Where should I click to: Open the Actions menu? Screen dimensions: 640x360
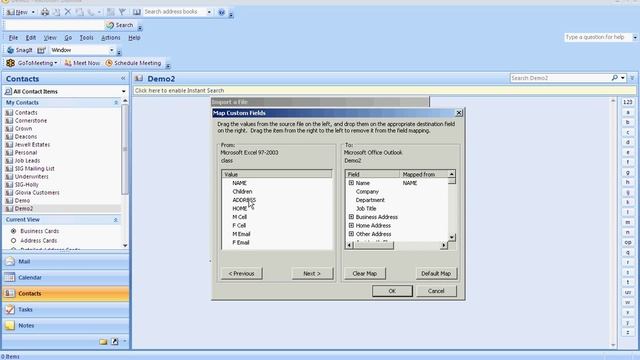[x=111, y=38]
